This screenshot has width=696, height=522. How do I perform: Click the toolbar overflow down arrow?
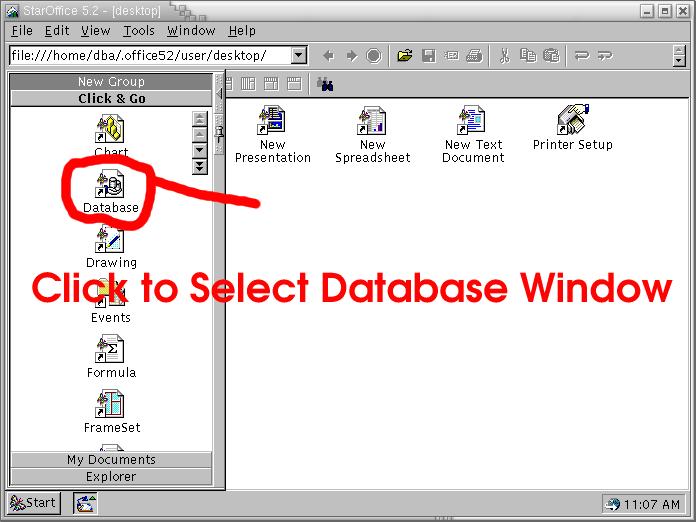679,61
